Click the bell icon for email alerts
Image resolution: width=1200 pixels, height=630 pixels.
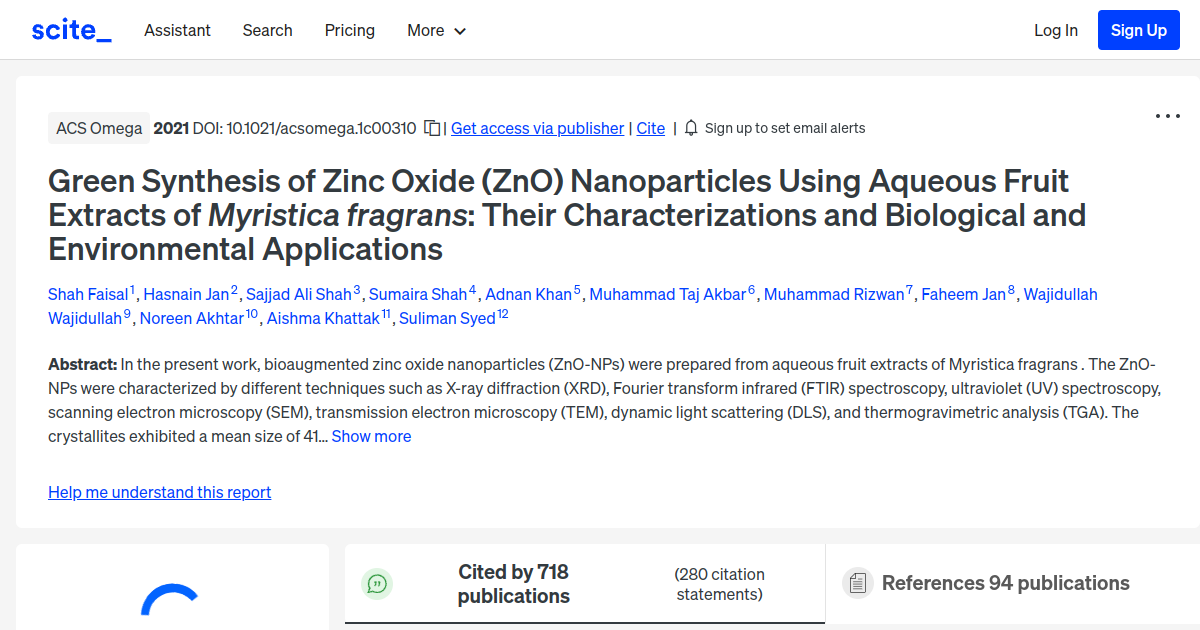coord(690,128)
